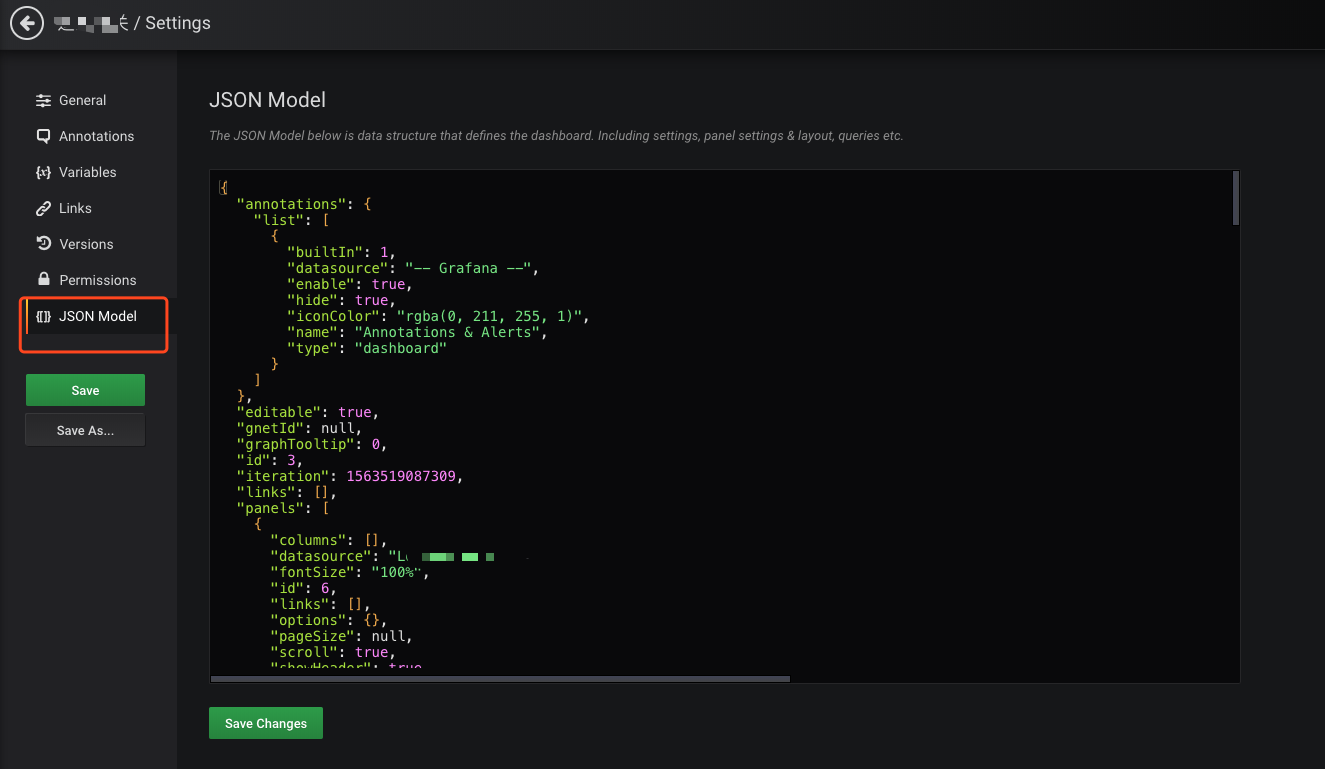This screenshot has height=769, width=1325.
Task: Open the Variables section
Action: (x=88, y=172)
